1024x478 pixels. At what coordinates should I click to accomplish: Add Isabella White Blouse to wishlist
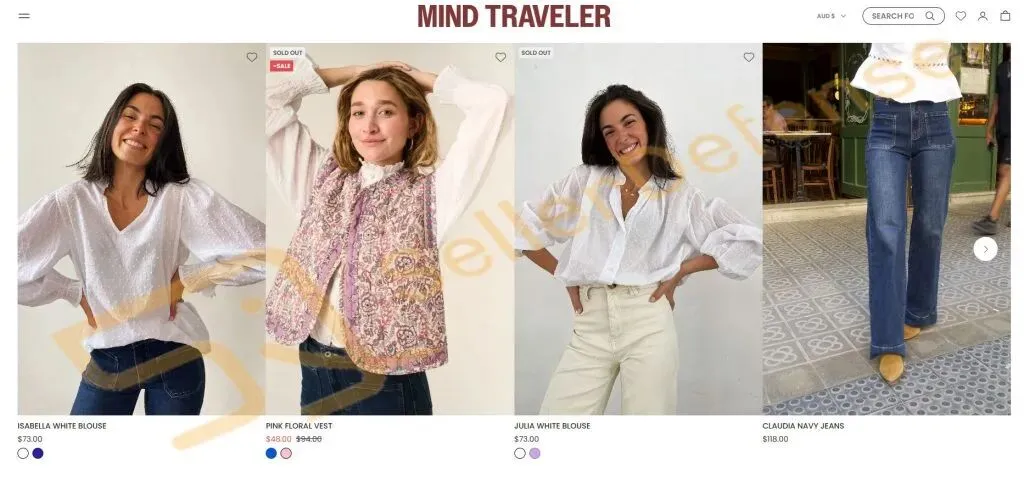pyautogui.click(x=251, y=57)
